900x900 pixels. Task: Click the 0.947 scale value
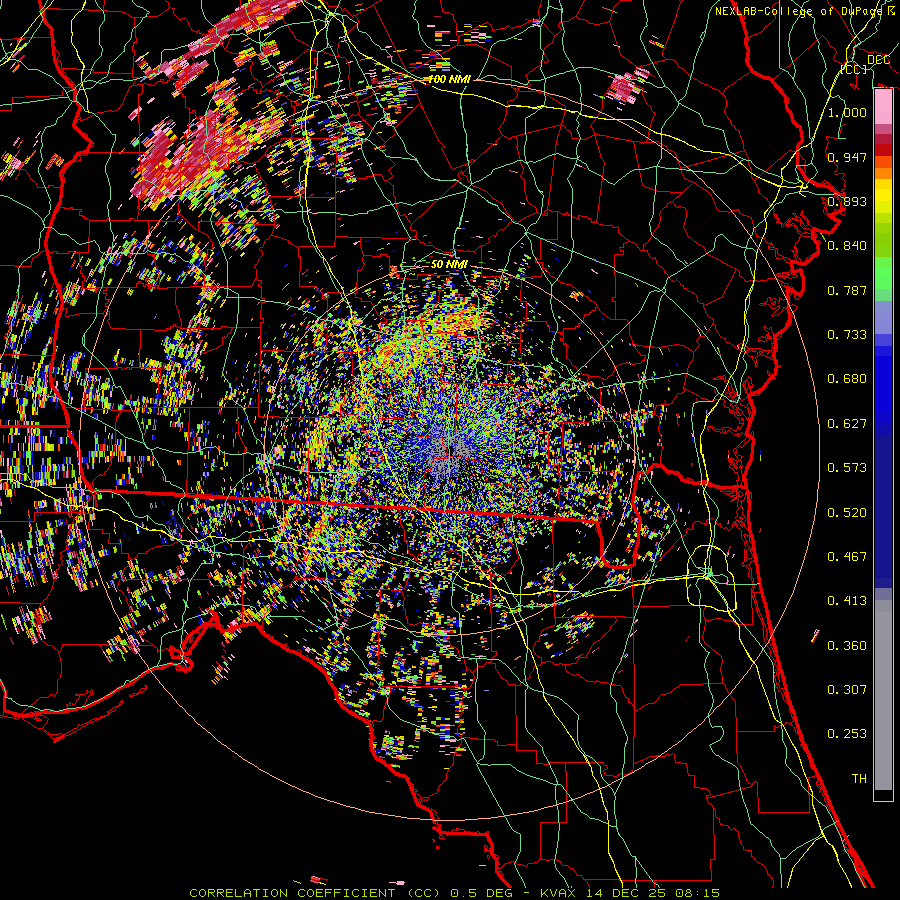pos(847,157)
